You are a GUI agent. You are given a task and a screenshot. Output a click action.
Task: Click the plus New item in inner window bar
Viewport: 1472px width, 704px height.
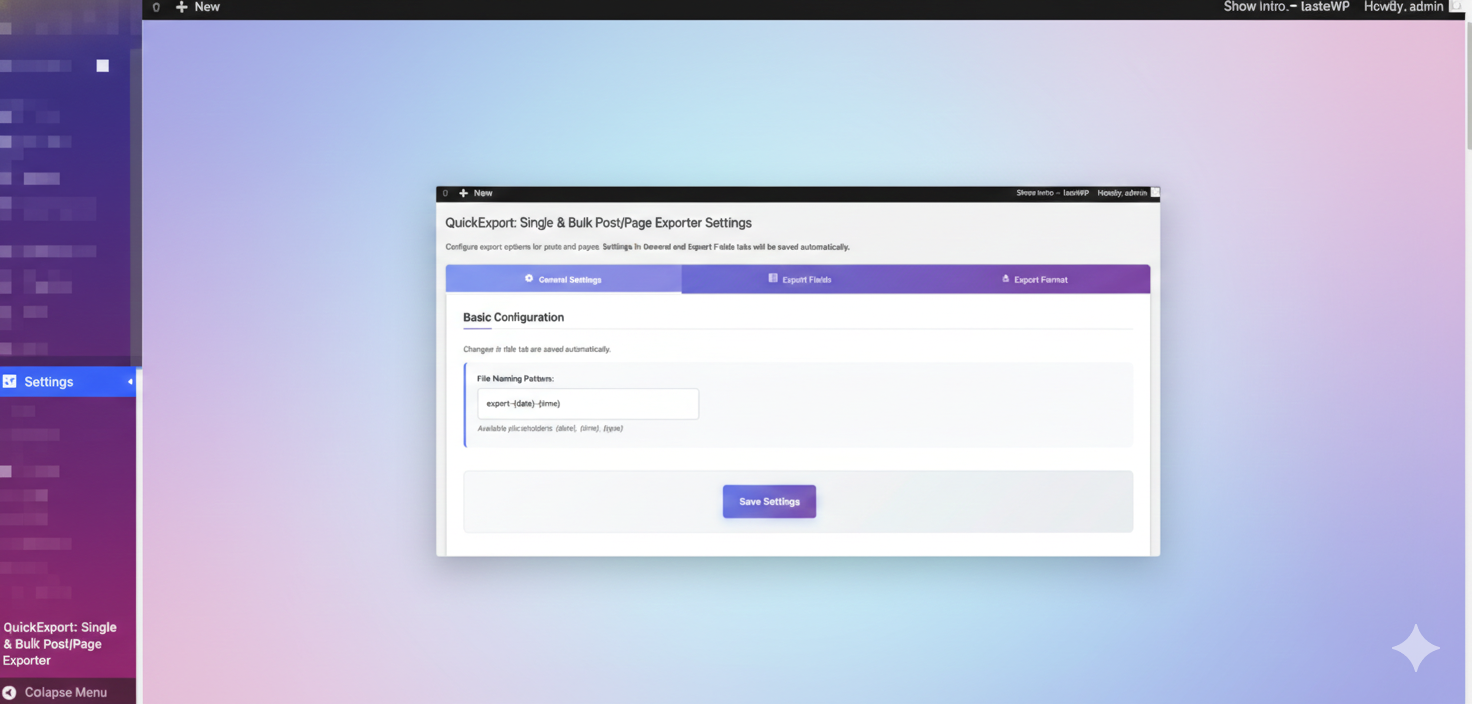476,193
